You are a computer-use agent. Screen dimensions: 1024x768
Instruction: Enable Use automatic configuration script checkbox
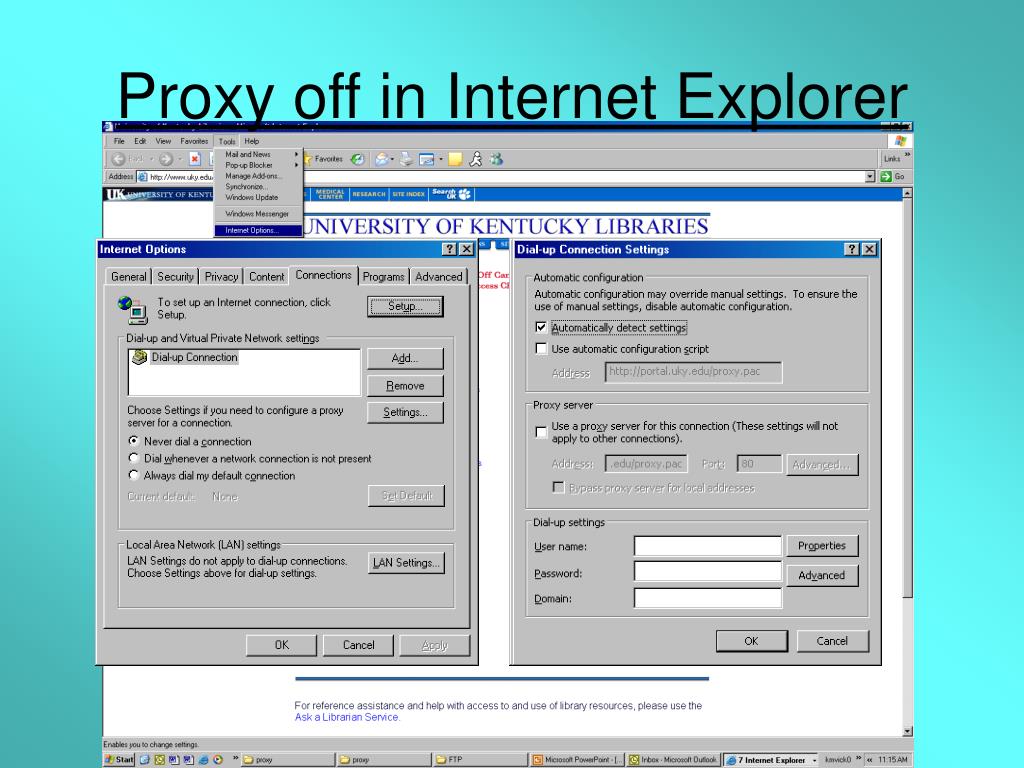click(x=541, y=348)
